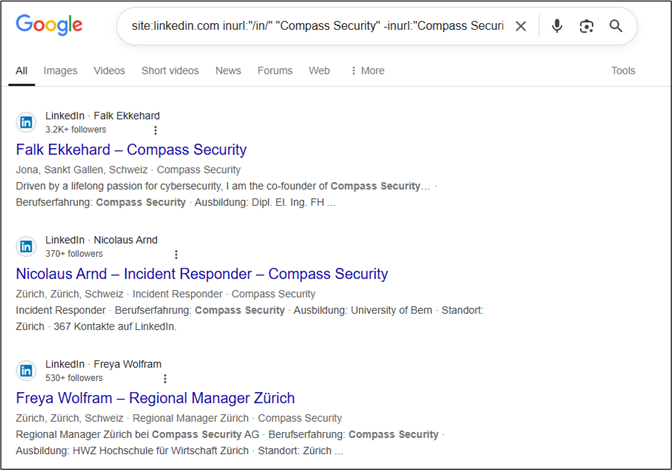Click LinkedIn favicon beside Falk Ekkehard
The height and width of the screenshot is (470, 672).
tap(26, 123)
